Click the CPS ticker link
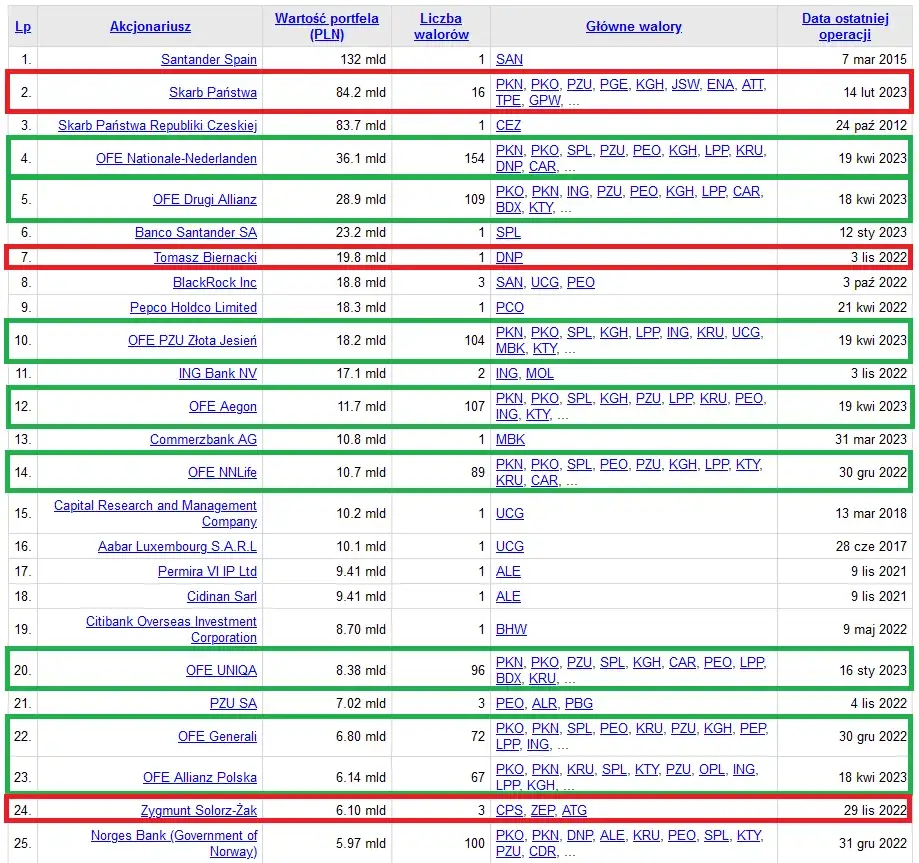Image resolution: width=919 pixels, height=863 pixels. coord(509,810)
